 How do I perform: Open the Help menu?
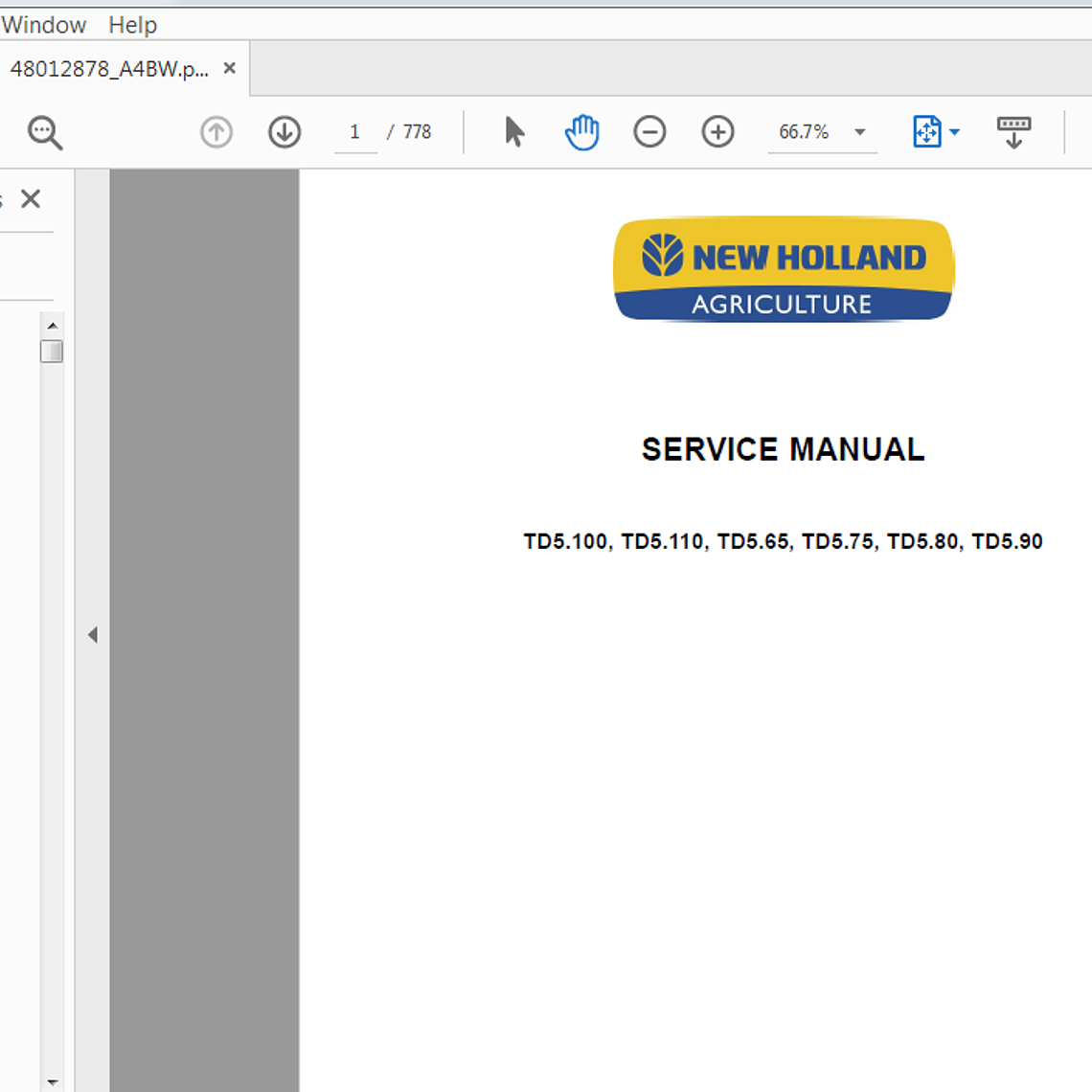[132, 24]
